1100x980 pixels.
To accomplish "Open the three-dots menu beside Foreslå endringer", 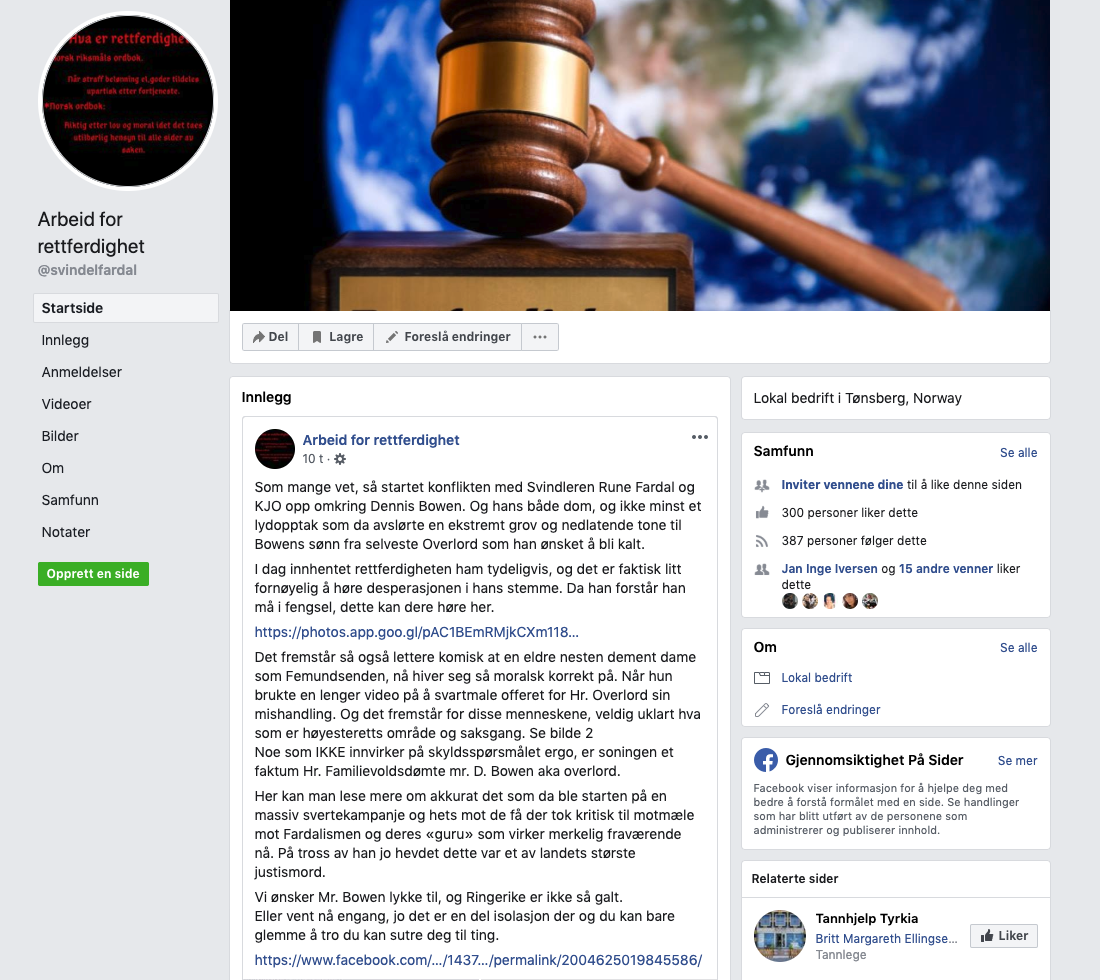I will (x=539, y=337).
